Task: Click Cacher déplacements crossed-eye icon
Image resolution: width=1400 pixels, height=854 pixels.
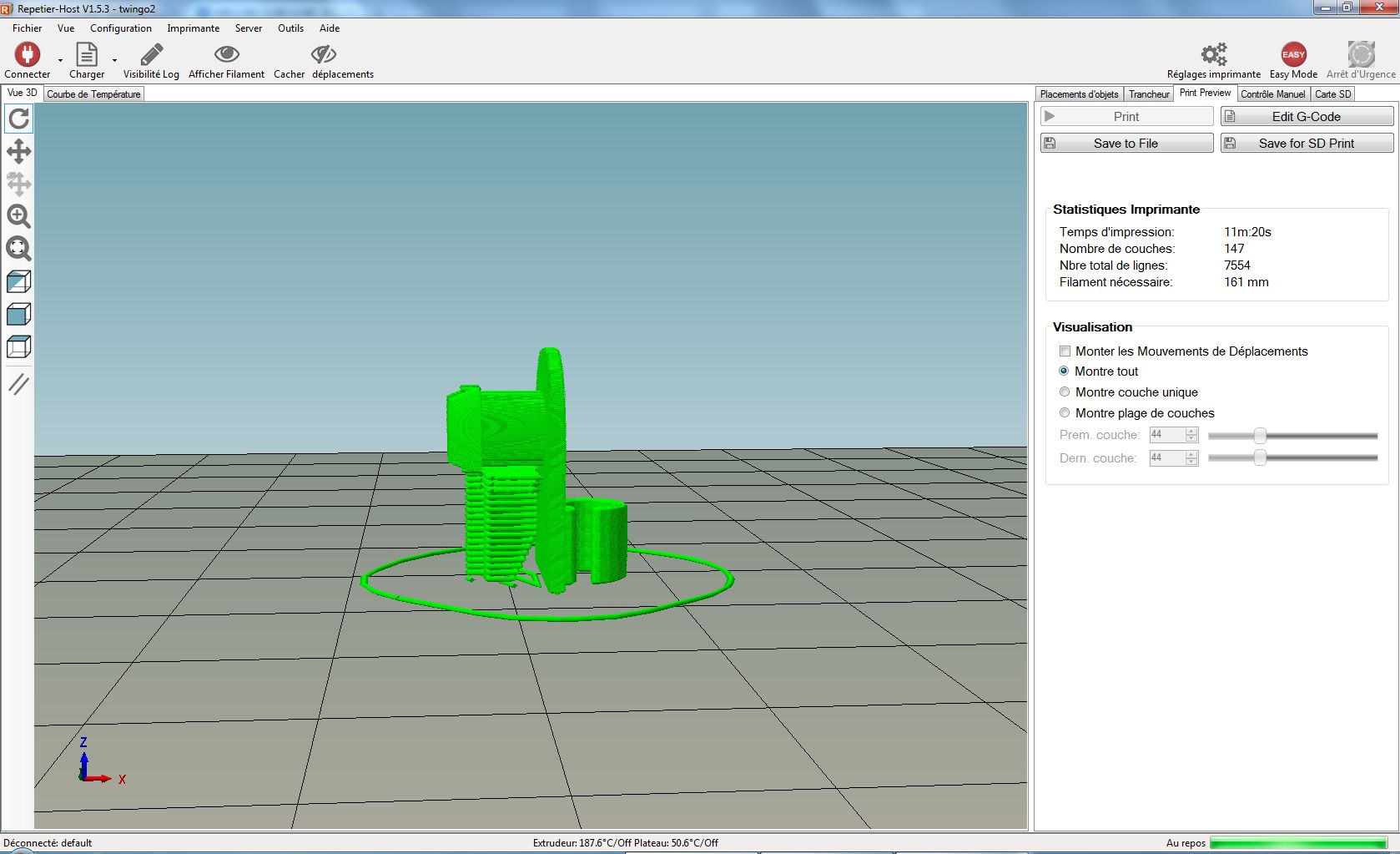Action: (324, 54)
